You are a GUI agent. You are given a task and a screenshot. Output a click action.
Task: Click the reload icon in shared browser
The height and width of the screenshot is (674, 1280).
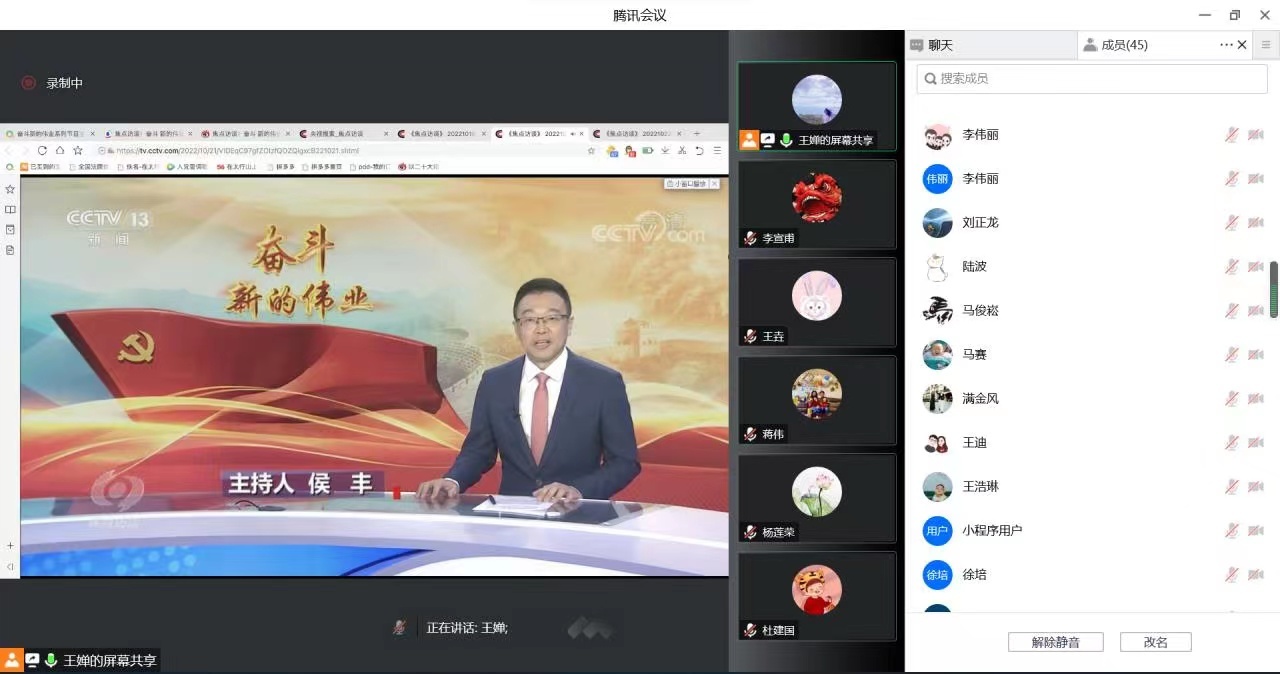click(x=42, y=150)
